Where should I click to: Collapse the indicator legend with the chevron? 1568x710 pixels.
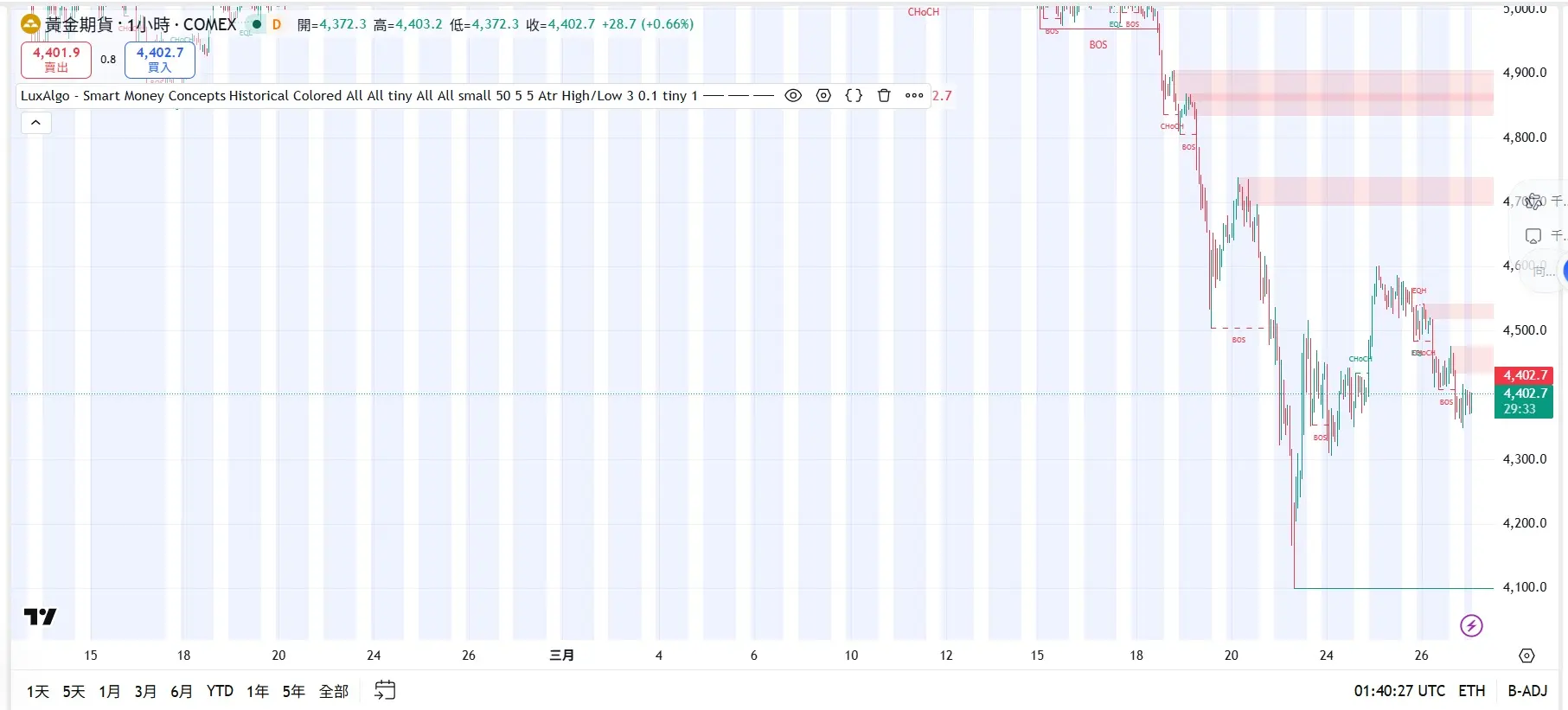pyautogui.click(x=35, y=123)
